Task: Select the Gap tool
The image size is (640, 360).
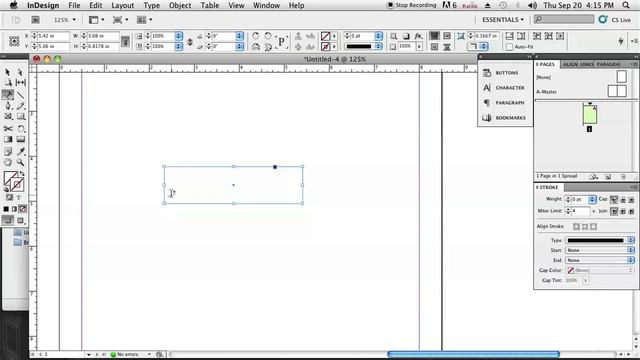Action: (x=20, y=83)
